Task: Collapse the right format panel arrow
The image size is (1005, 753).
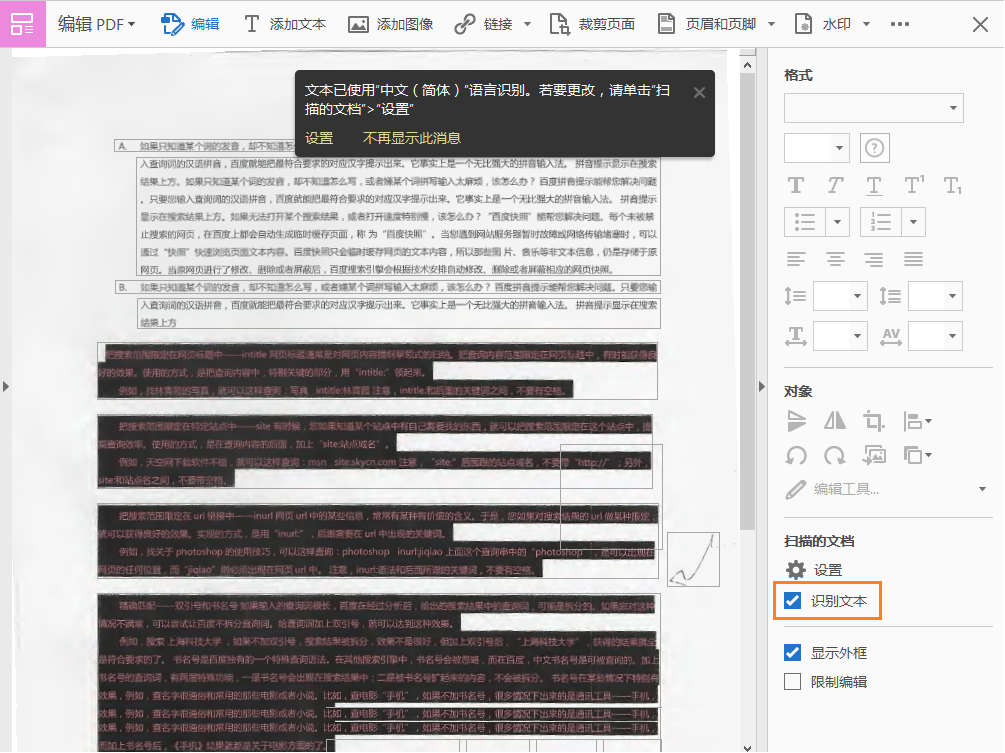Action: click(761, 386)
